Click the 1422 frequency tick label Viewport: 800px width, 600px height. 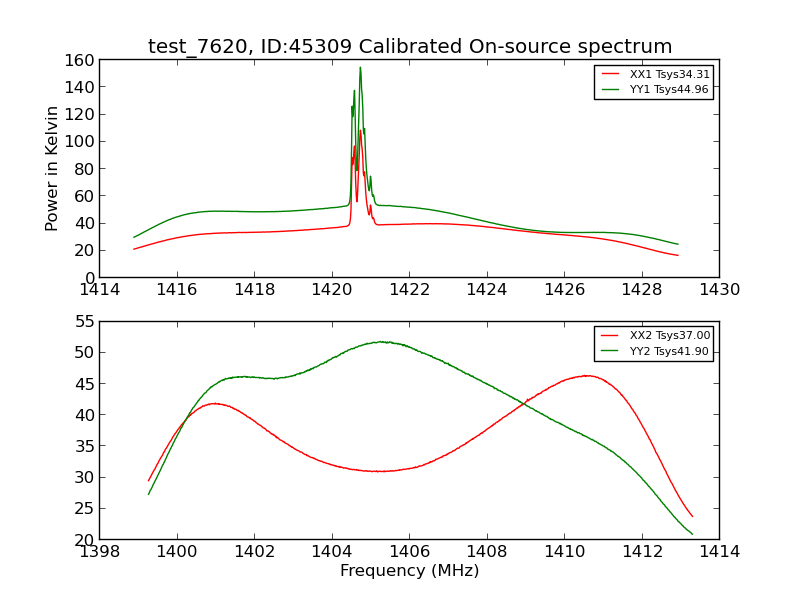(x=410, y=290)
